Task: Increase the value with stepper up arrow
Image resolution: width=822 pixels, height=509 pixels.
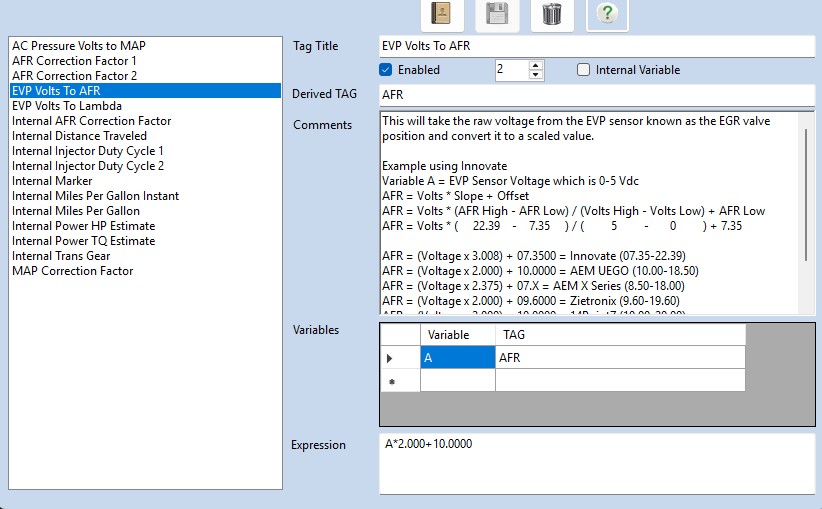Action: pyautogui.click(x=535, y=66)
